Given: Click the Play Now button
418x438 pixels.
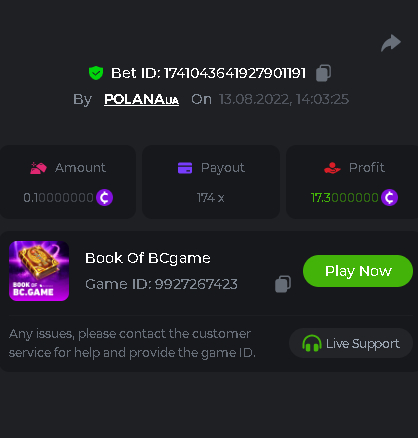Looking at the screenshot, I should pos(358,271).
